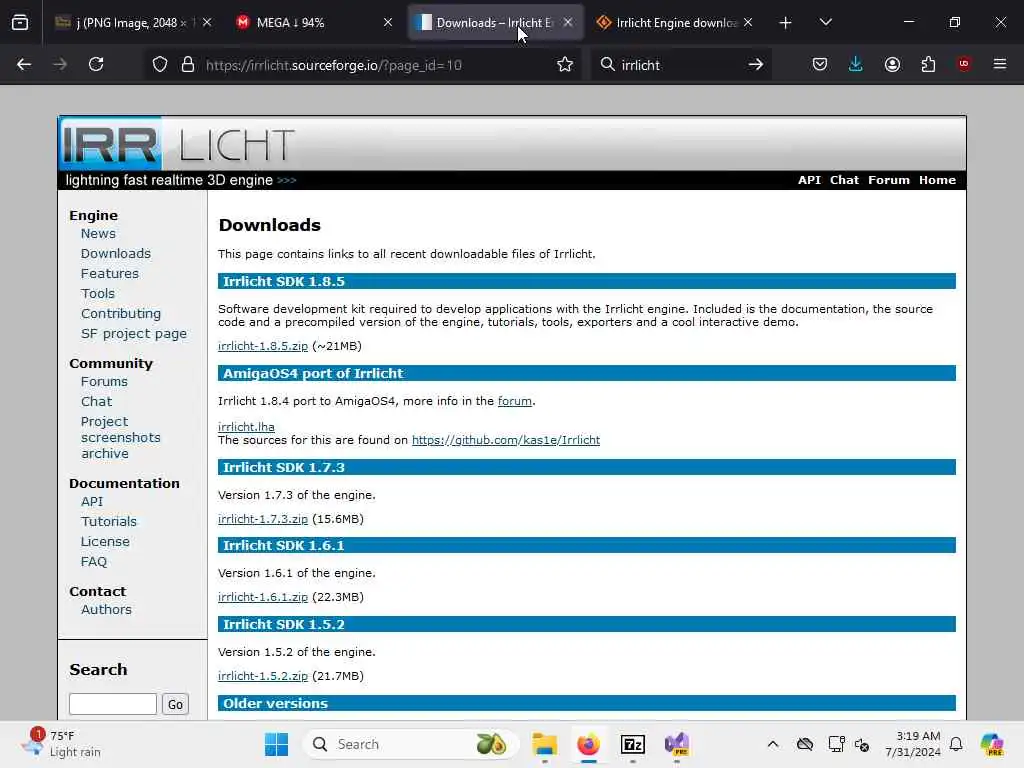Viewport: 1024px width, 768px height.
Task: Open the Windows Start menu
Action: [x=276, y=744]
